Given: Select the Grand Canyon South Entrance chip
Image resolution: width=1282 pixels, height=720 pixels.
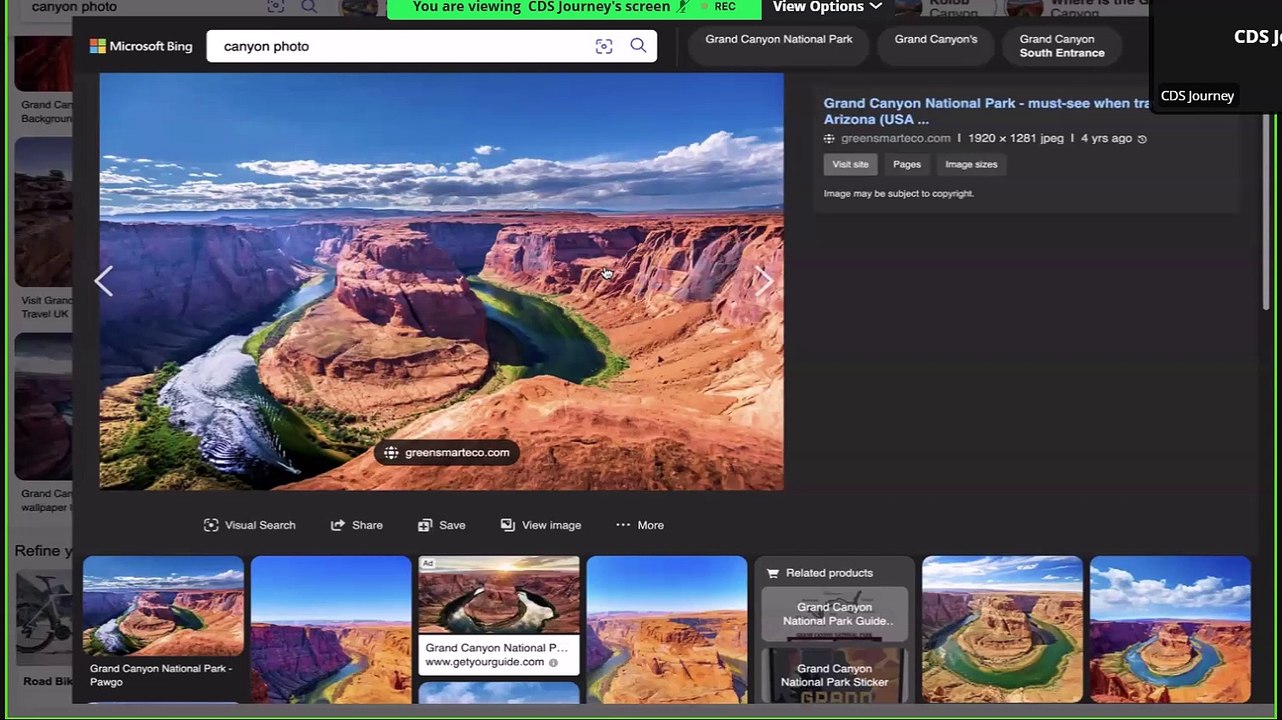Looking at the screenshot, I should point(1062,45).
